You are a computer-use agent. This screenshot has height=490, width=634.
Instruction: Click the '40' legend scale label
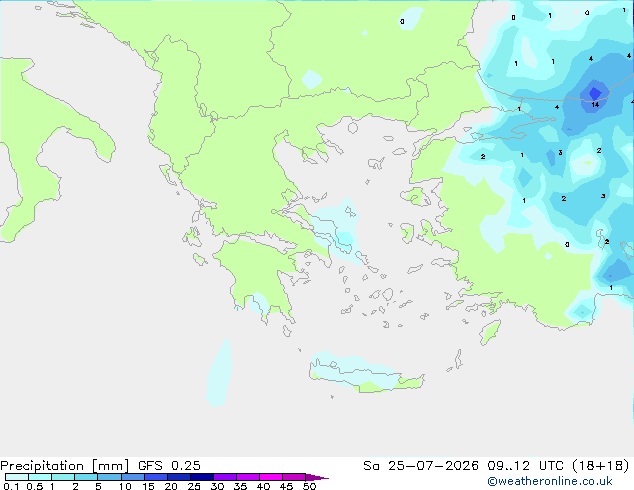tap(263, 486)
